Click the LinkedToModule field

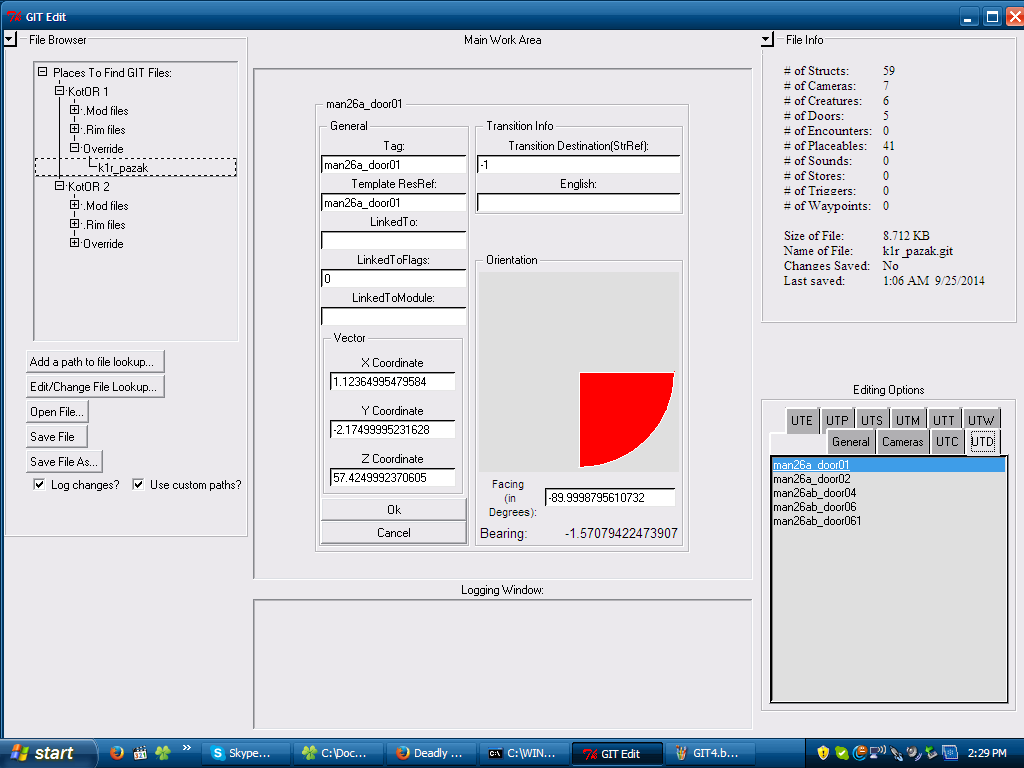tap(394, 316)
